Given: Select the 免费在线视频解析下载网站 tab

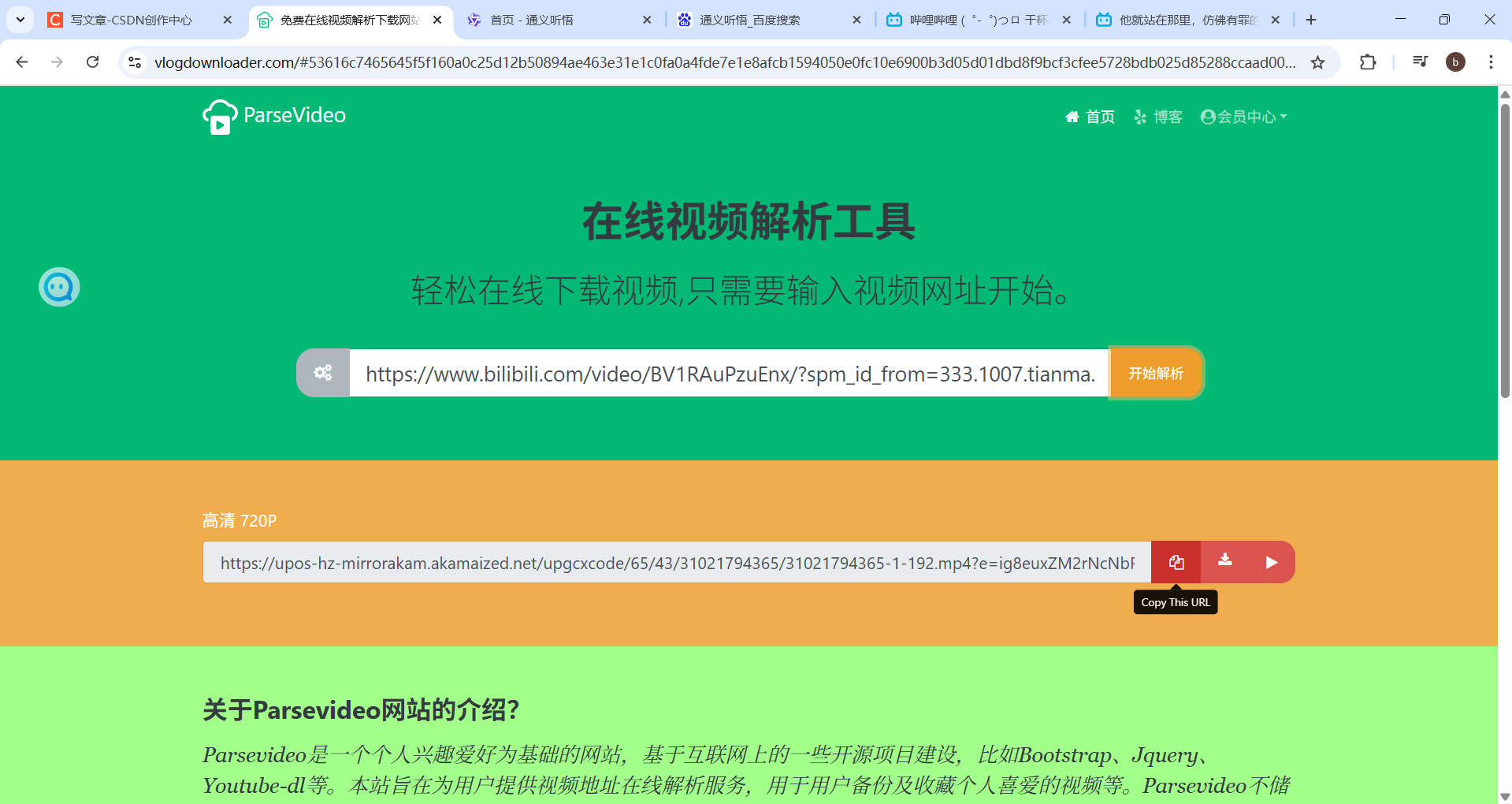Looking at the screenshot, I should (351, 20).
